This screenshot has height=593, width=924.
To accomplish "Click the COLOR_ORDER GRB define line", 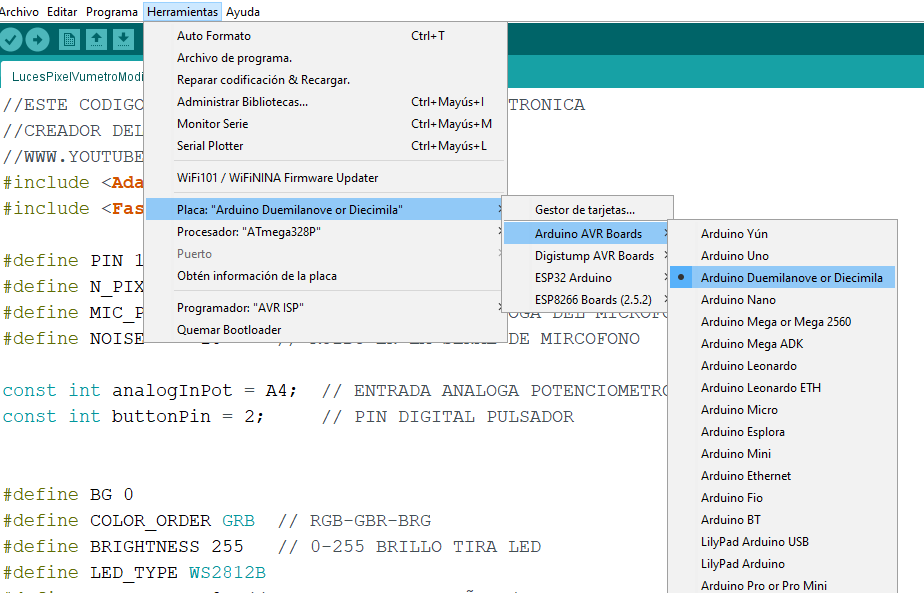I will click(x=128, y=520).
